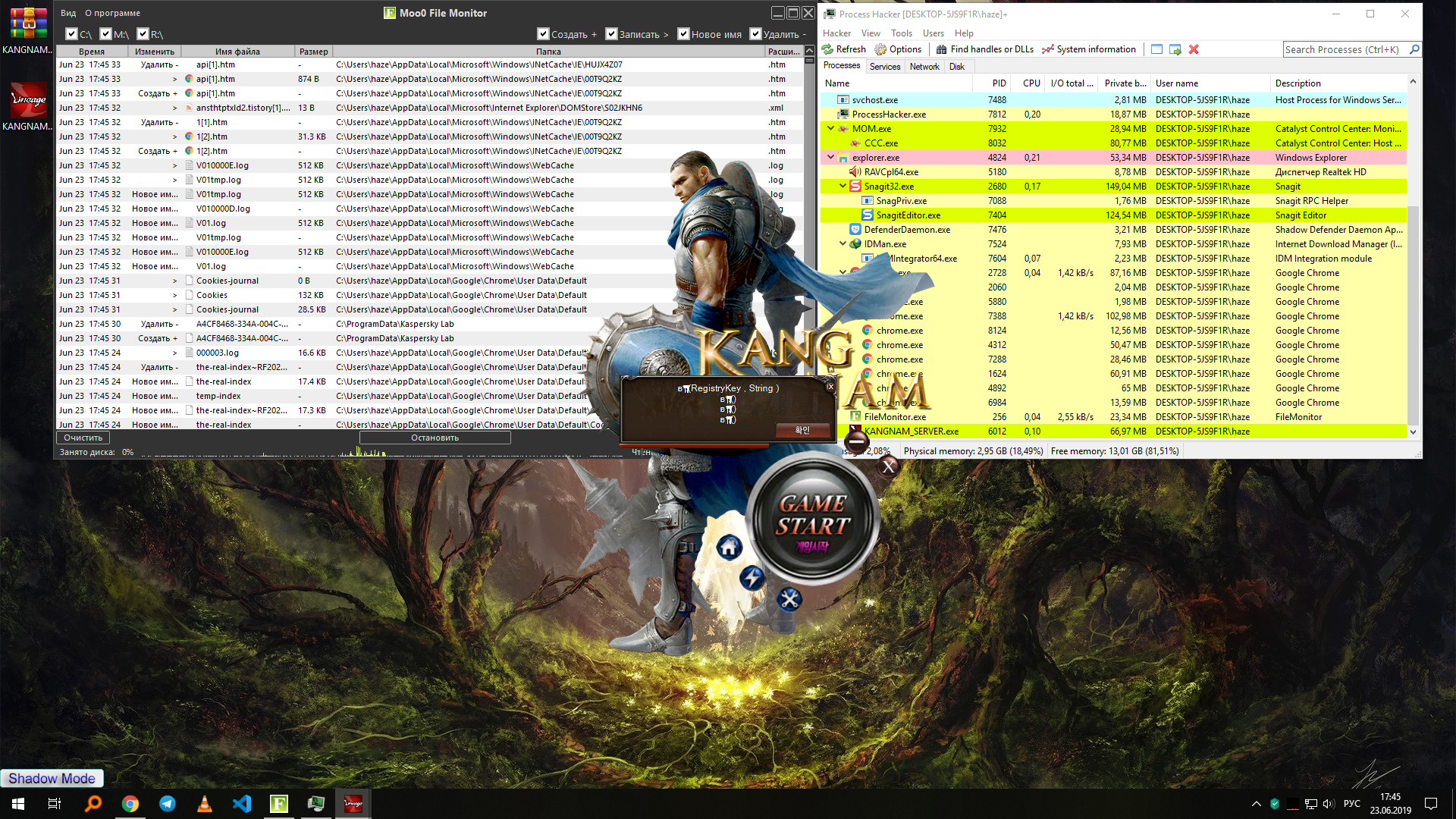The height and width of the screenshot is (819, 1456).
Task: Collapse the explorer.exe process tree
Action: (830, 158)
